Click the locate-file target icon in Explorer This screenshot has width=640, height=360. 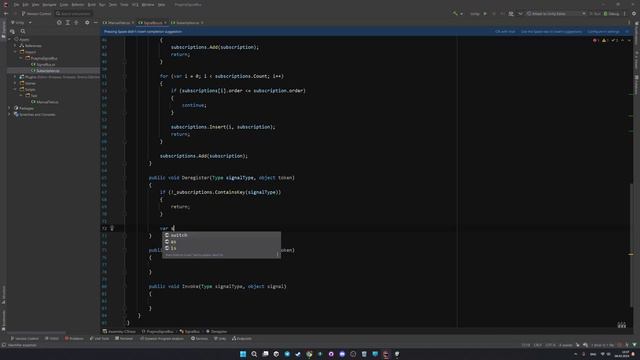coord(59,23)
